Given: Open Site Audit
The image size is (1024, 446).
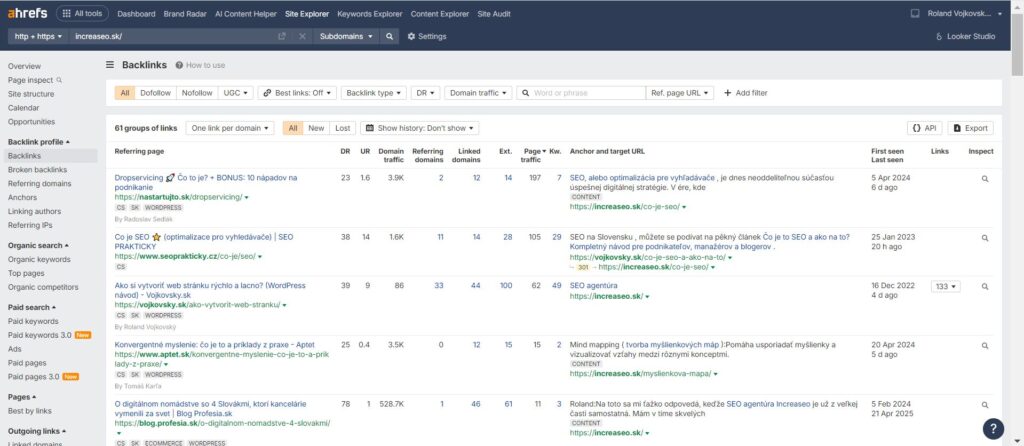Looking at the screenshot, I should (x=494, y=14).
